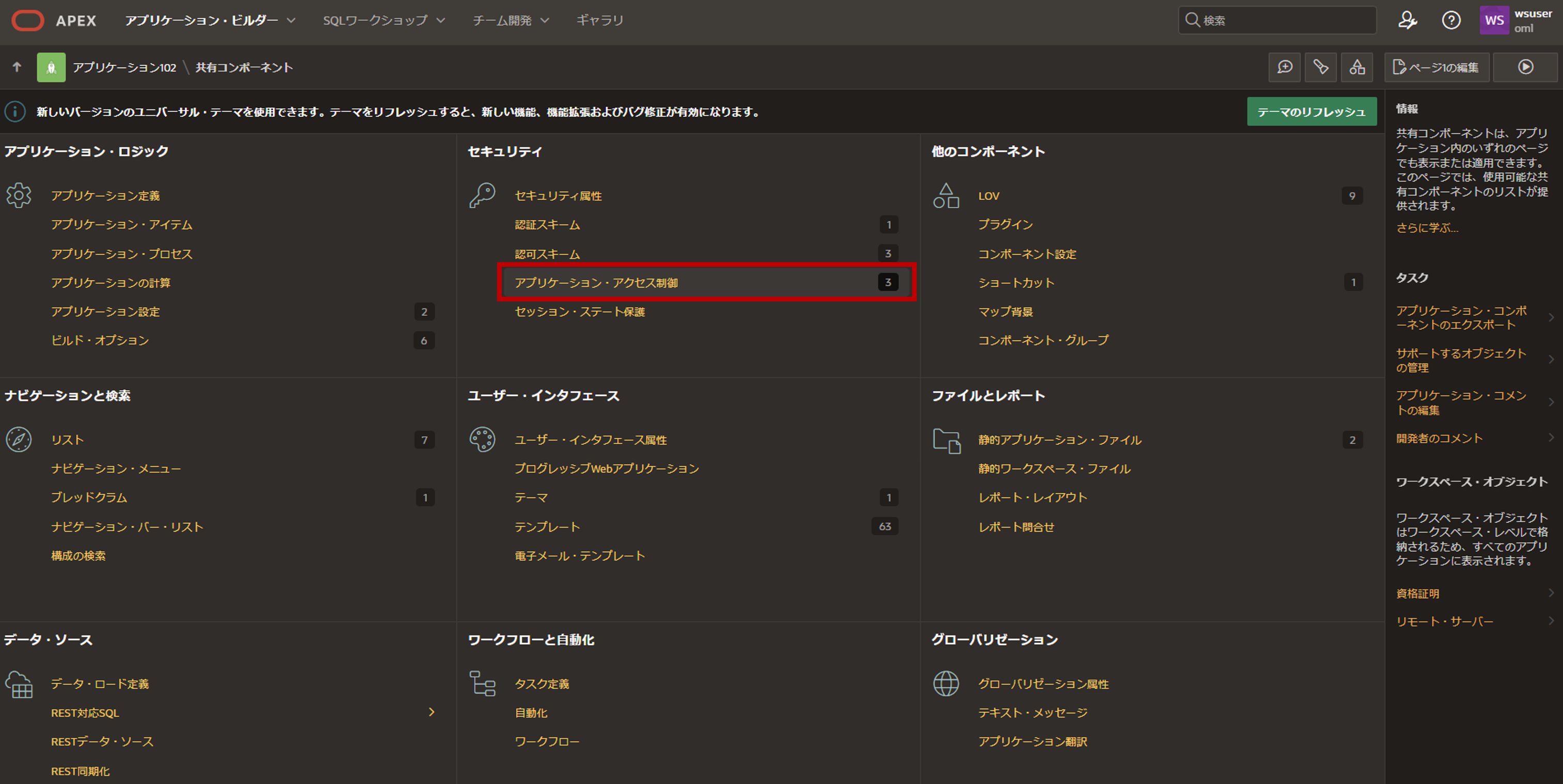The width and height of the screenshot is (1563, 784).
Task: Click the developer comment speech bubble icon
Action: click(1284, 67)
